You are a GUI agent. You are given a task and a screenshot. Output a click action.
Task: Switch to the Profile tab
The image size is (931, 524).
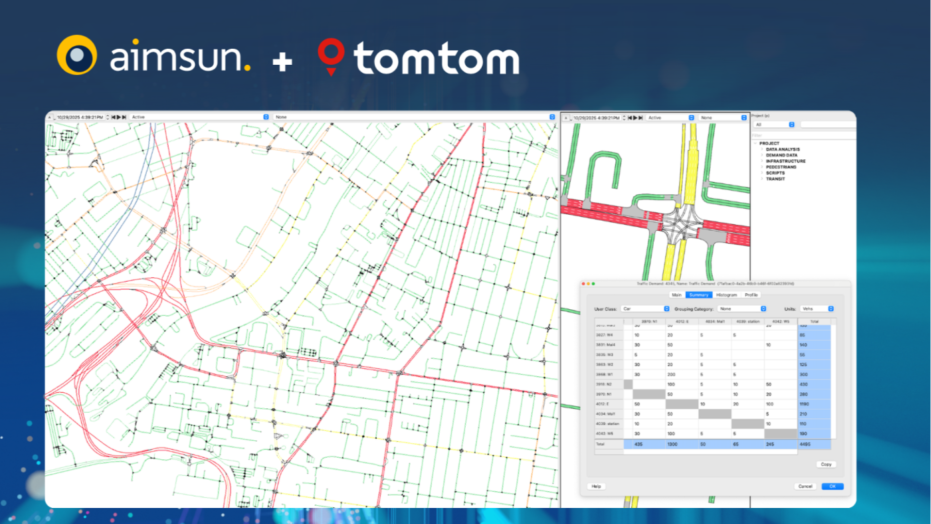[x=751, y=295]
